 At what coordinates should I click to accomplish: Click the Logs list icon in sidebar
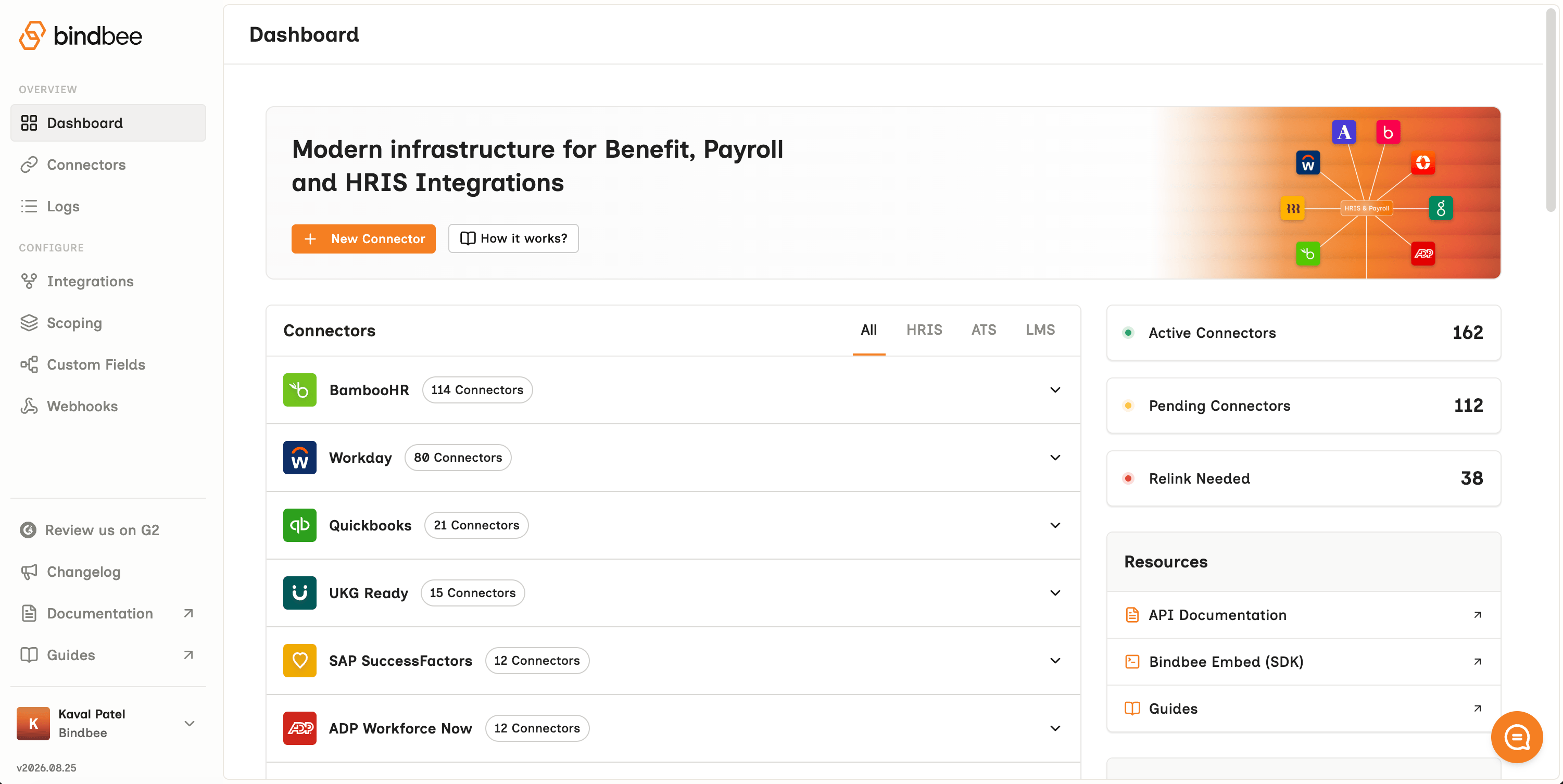(x=29, y=206)
